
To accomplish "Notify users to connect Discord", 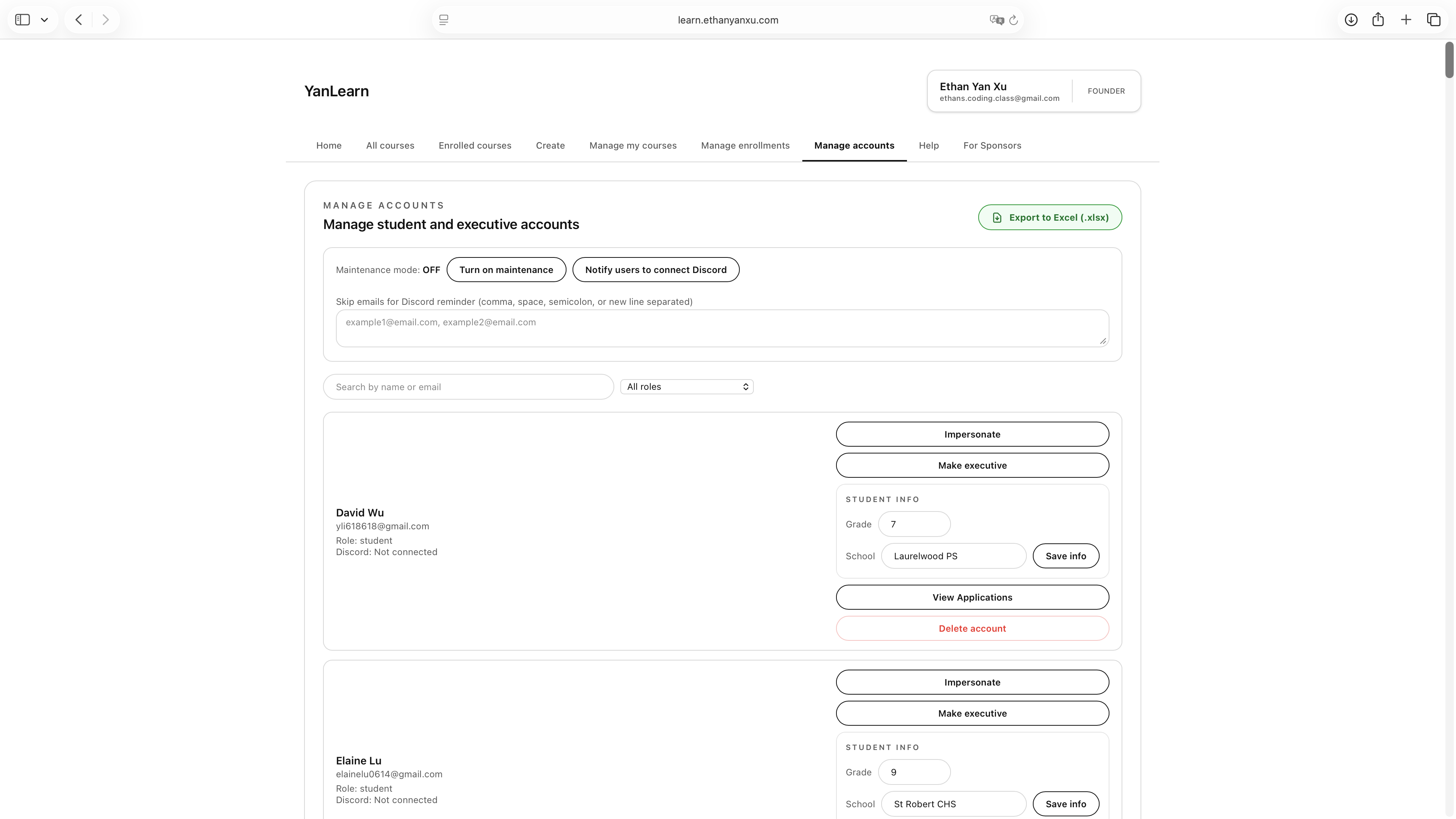I will (x=656, y=270).
